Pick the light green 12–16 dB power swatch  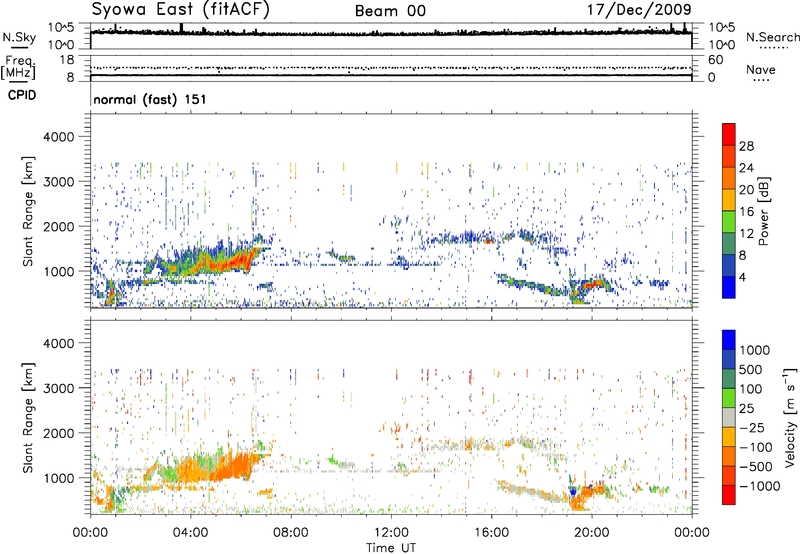pos(729,222)
